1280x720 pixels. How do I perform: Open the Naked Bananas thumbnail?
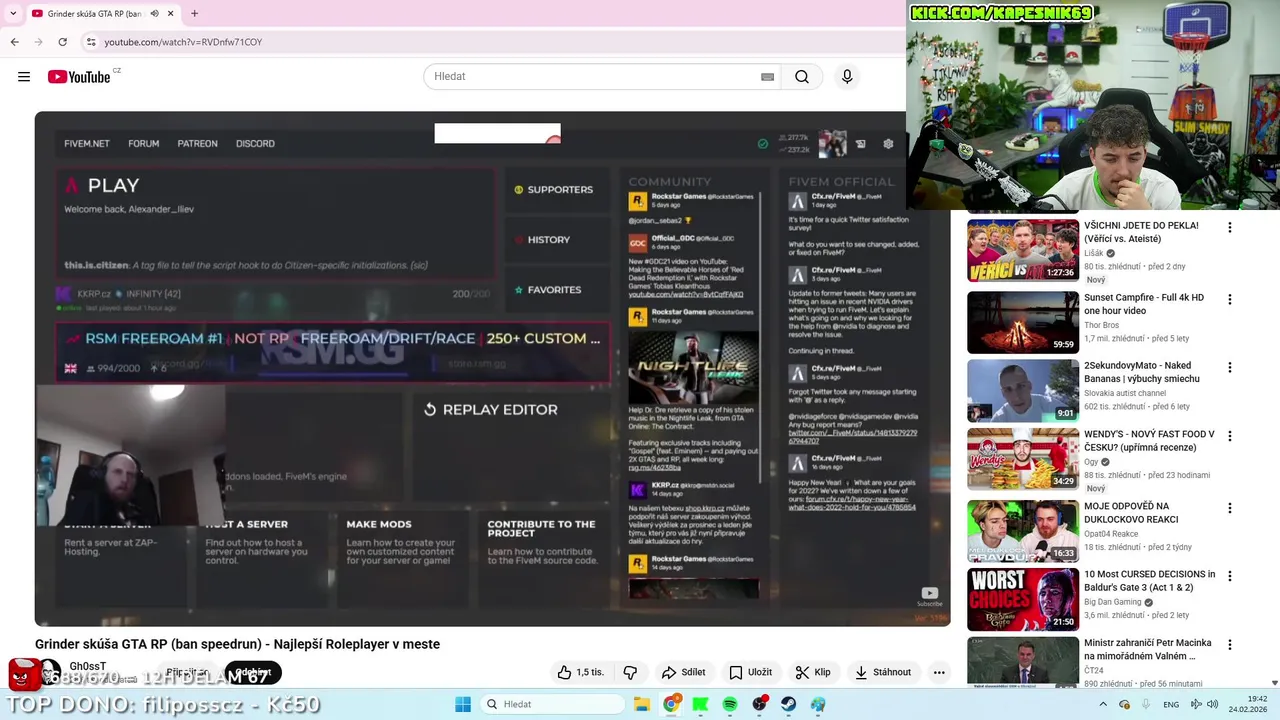pos(1023,391)
